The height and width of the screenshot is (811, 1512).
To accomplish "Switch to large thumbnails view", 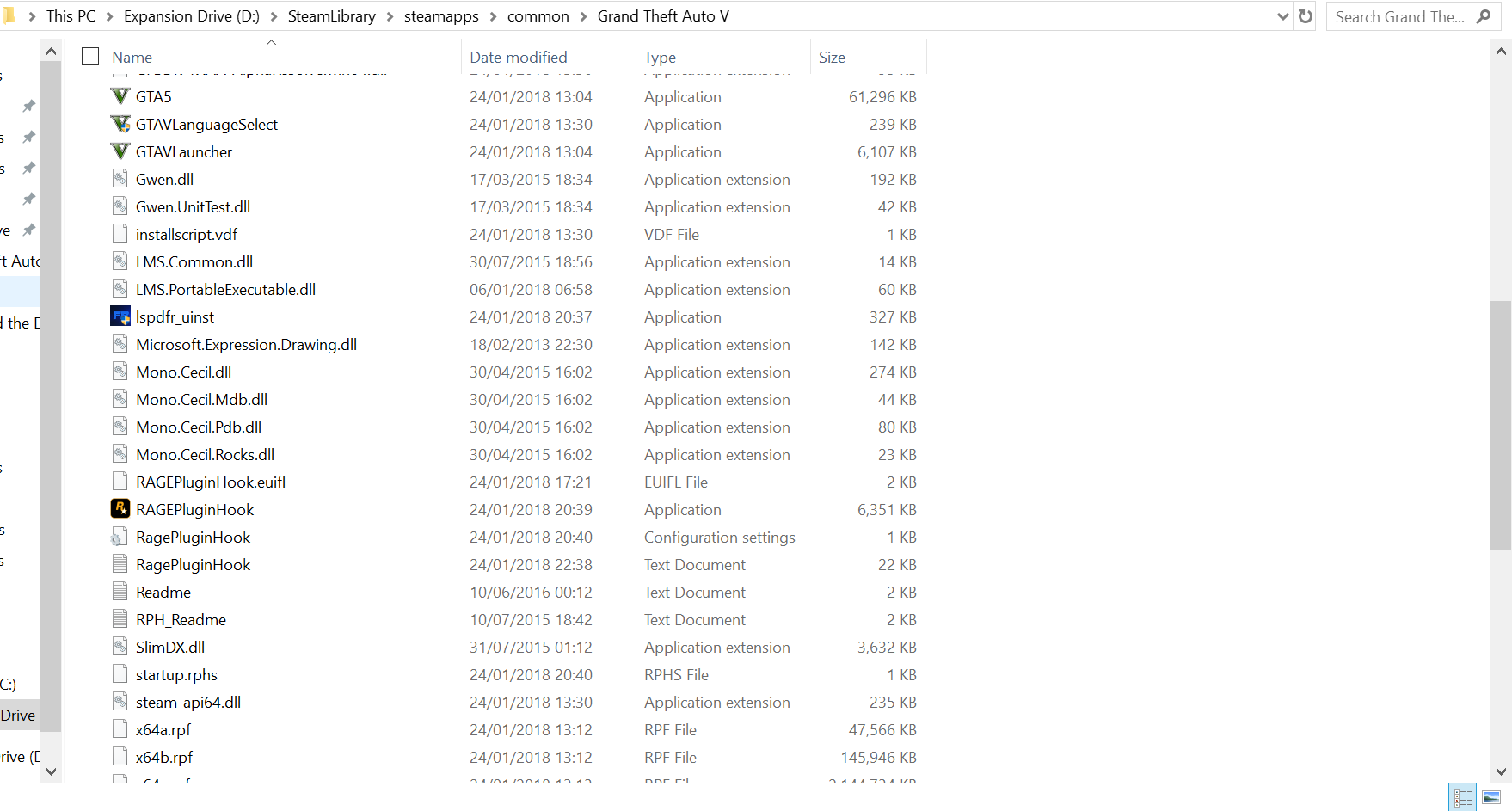I will click(1491, 797).
